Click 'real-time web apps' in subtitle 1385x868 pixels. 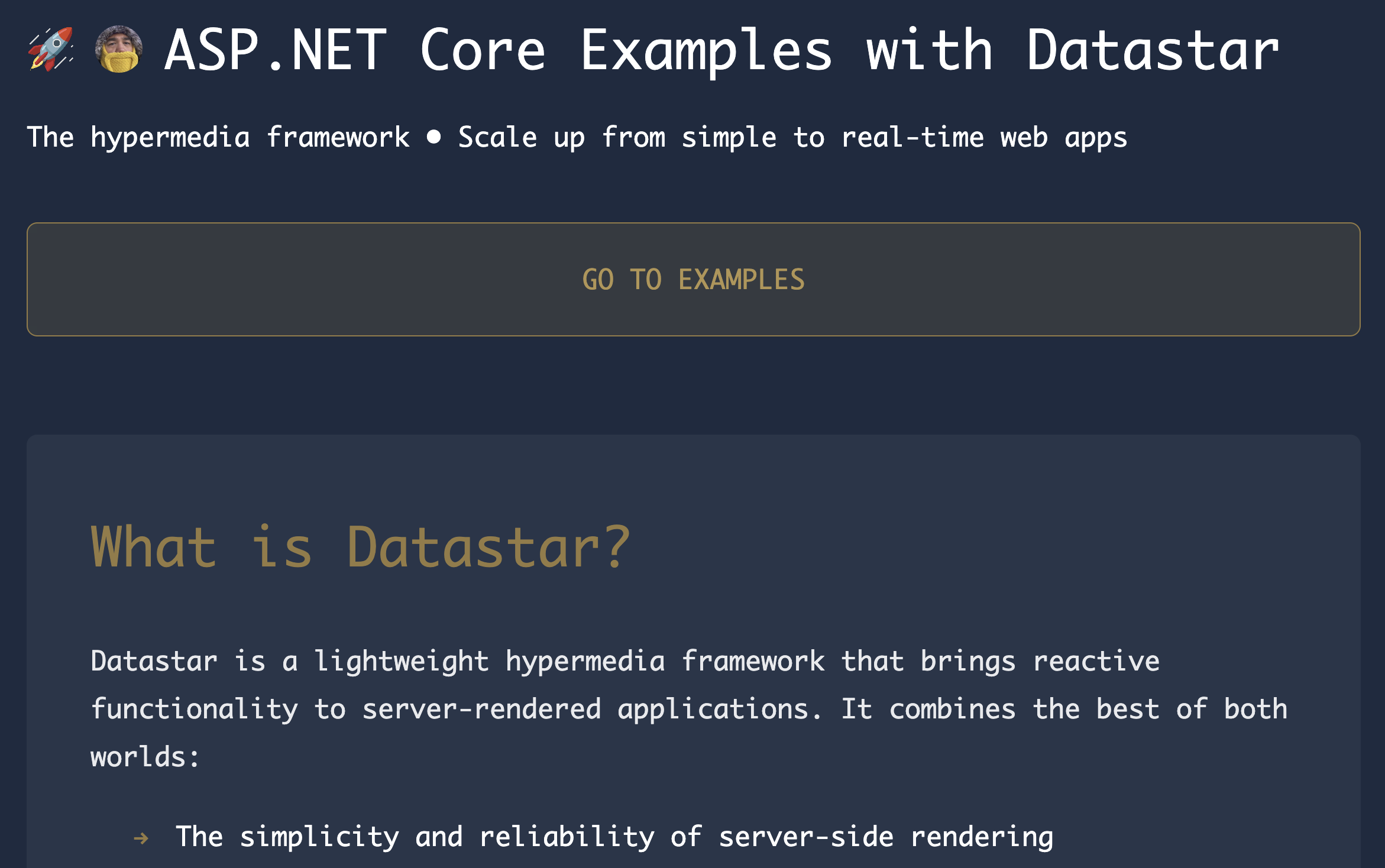(983, 137)
